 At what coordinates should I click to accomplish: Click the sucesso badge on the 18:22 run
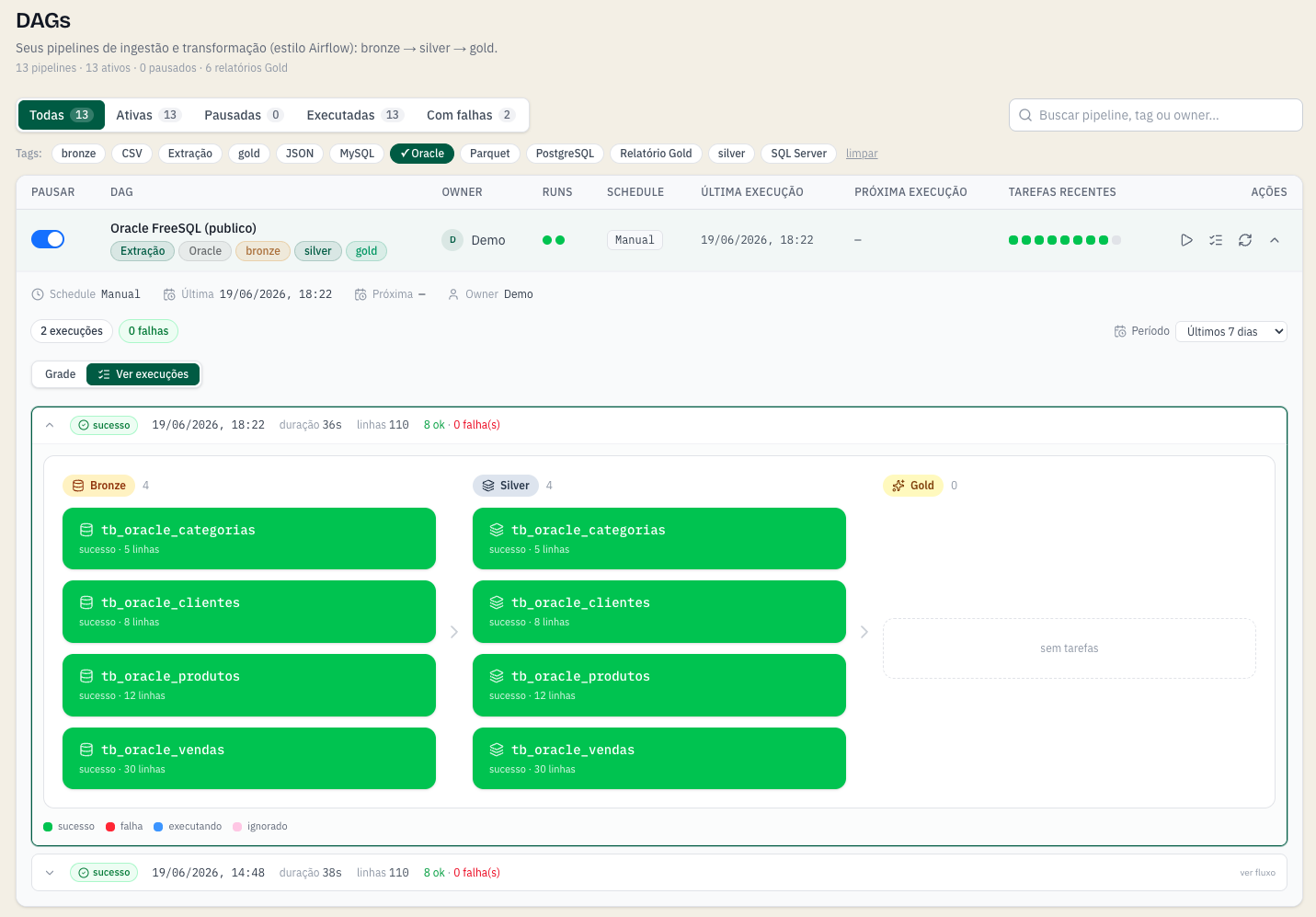pos(104,425)
